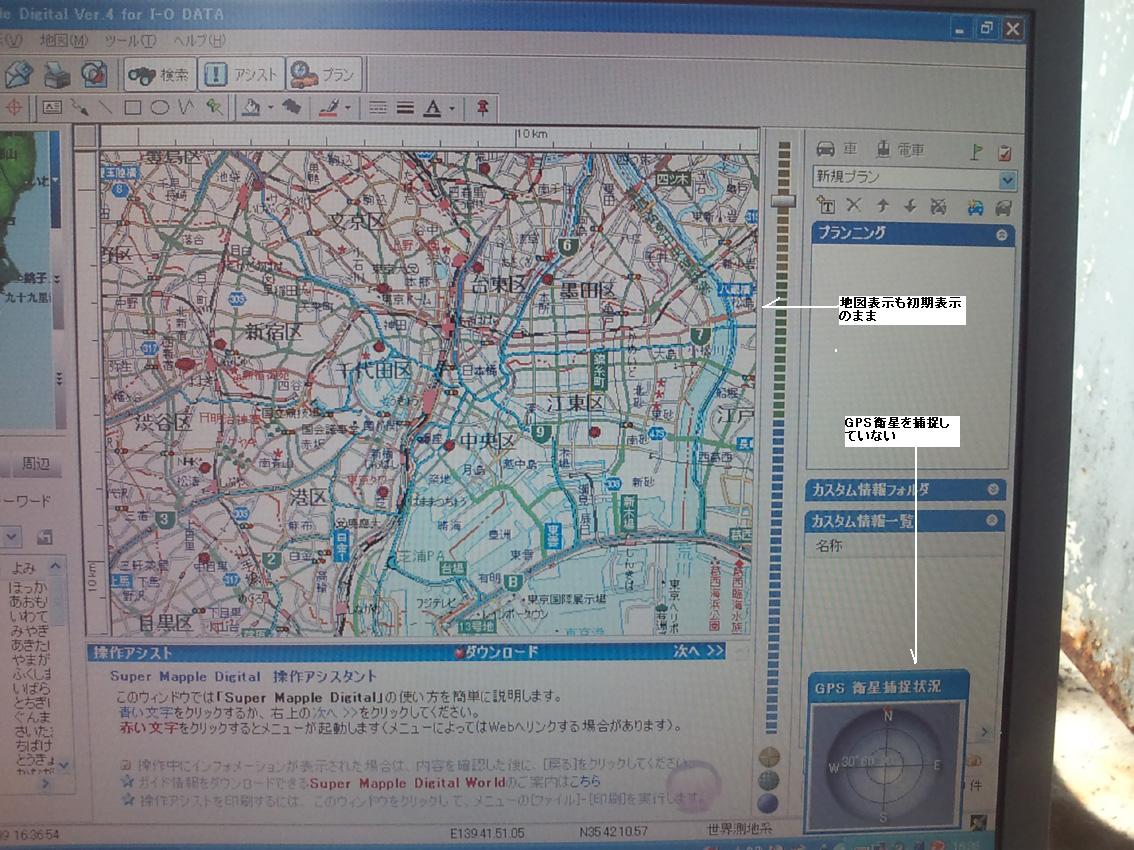Select the 車 (car) travel mode

(x=837, y=149)
